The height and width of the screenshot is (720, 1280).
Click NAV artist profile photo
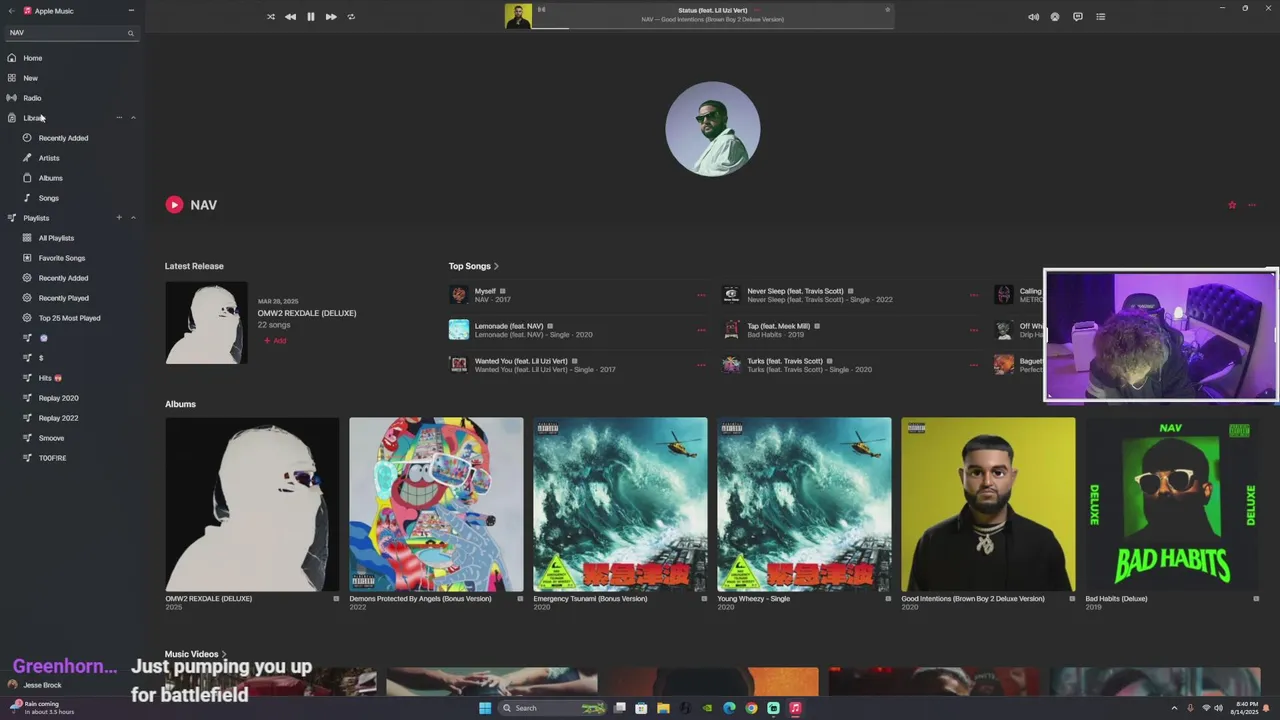click(712, 129)
